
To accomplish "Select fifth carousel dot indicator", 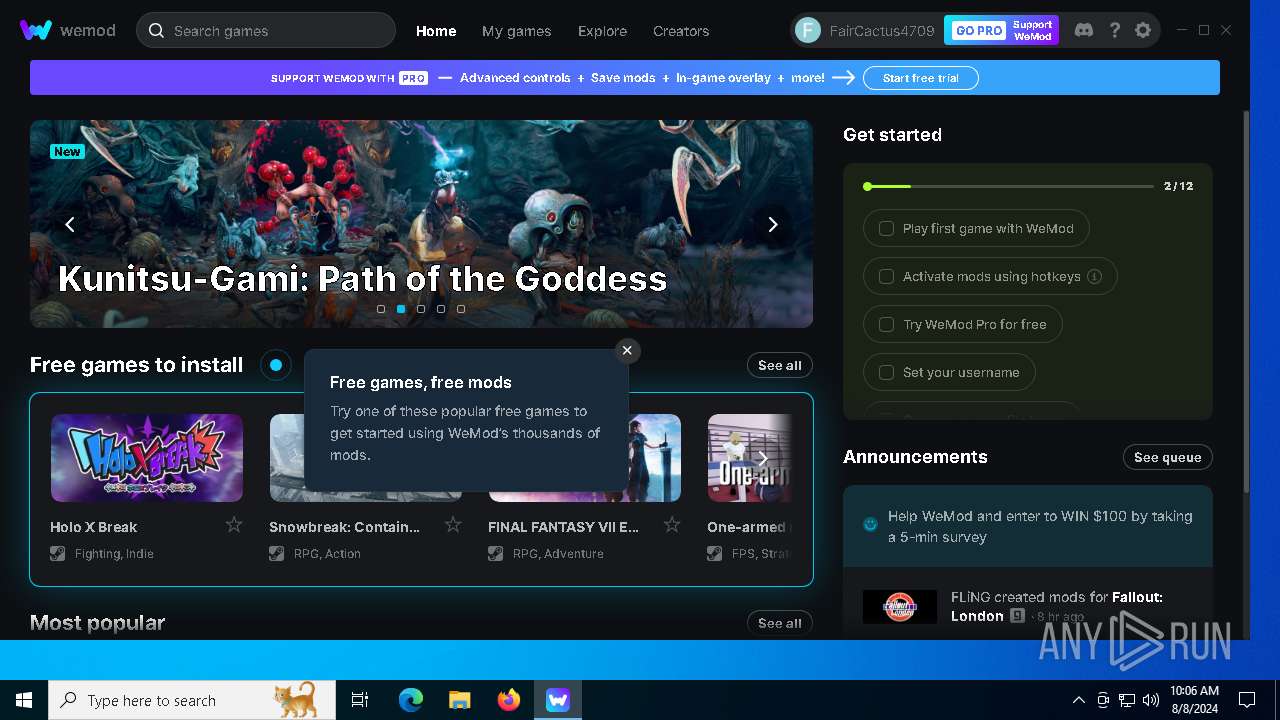I will click(461, 309).
